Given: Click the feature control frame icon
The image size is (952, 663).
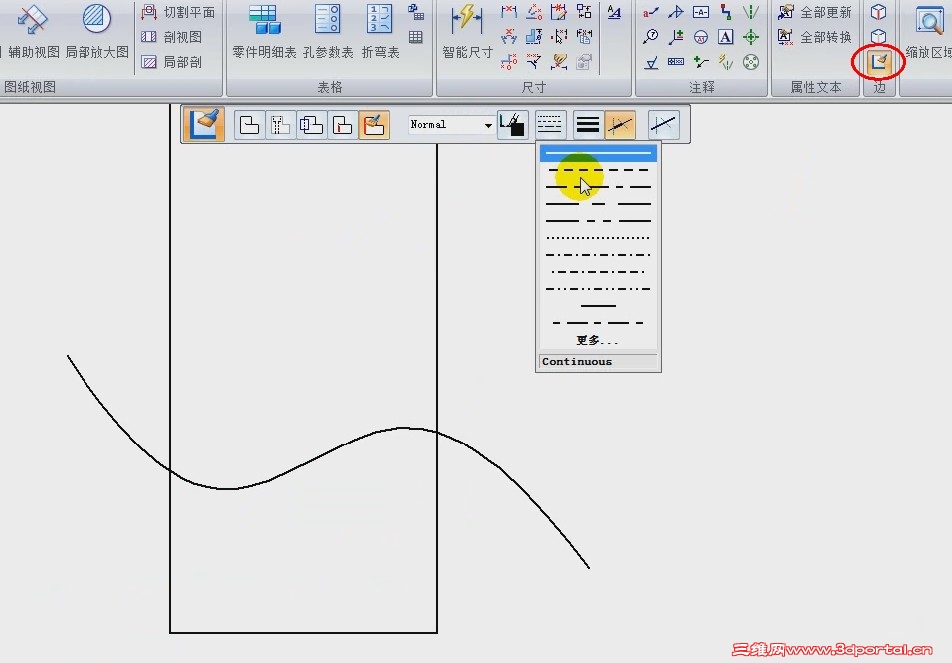Looking at the screenshot, I should (676, 62).
